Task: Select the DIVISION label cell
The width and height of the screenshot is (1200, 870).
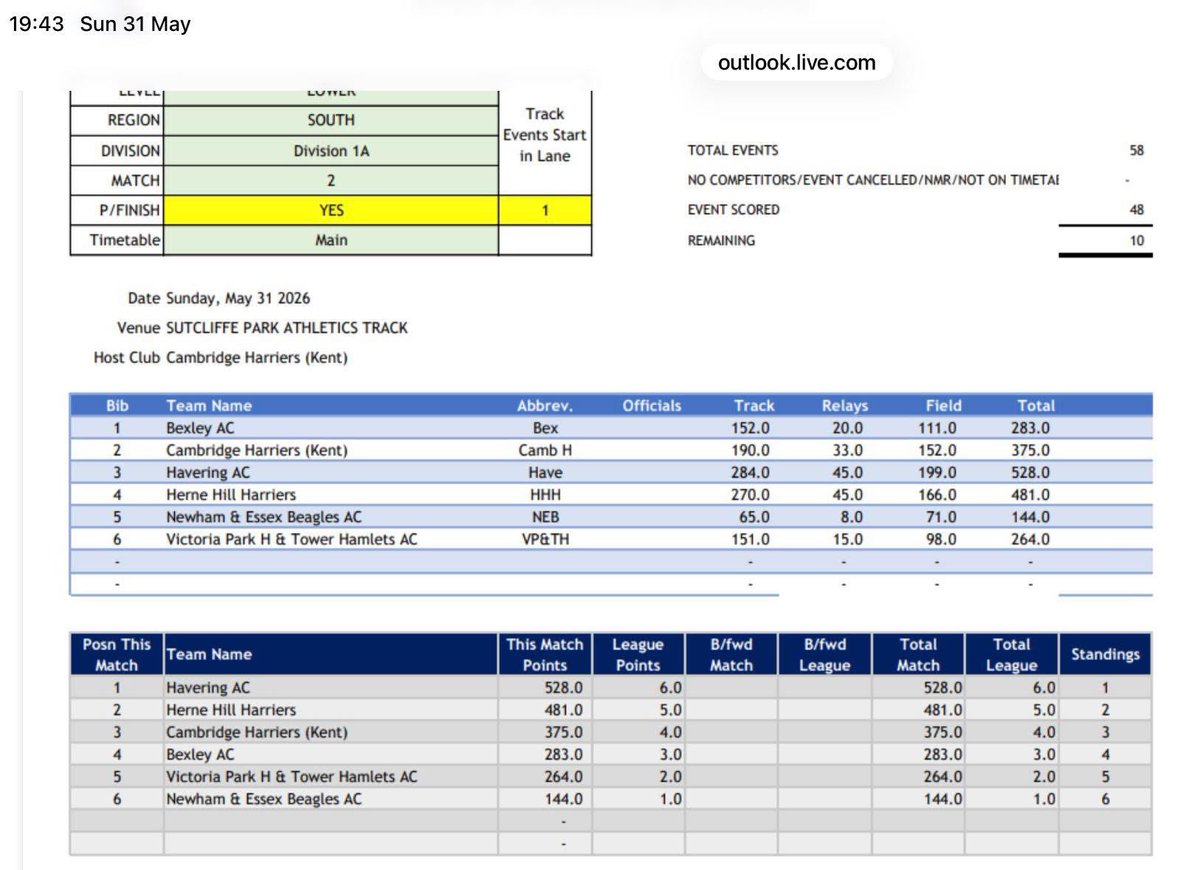Action: tap(117, 151)
